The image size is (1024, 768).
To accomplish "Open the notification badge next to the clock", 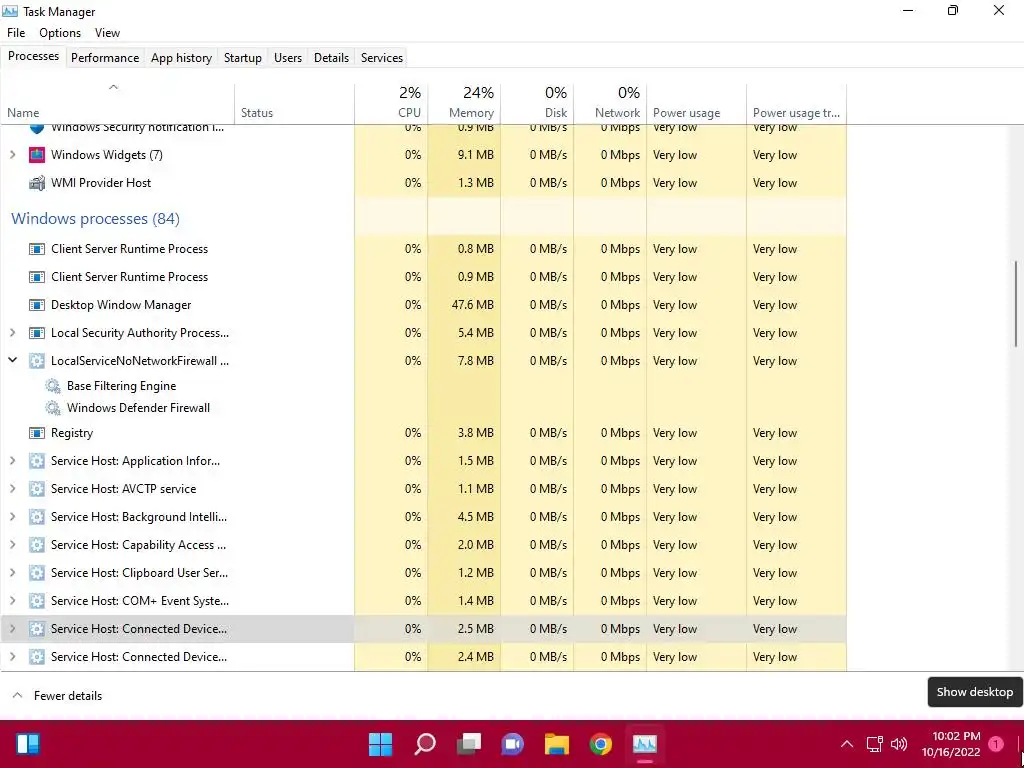I will [x=996, y=744].
